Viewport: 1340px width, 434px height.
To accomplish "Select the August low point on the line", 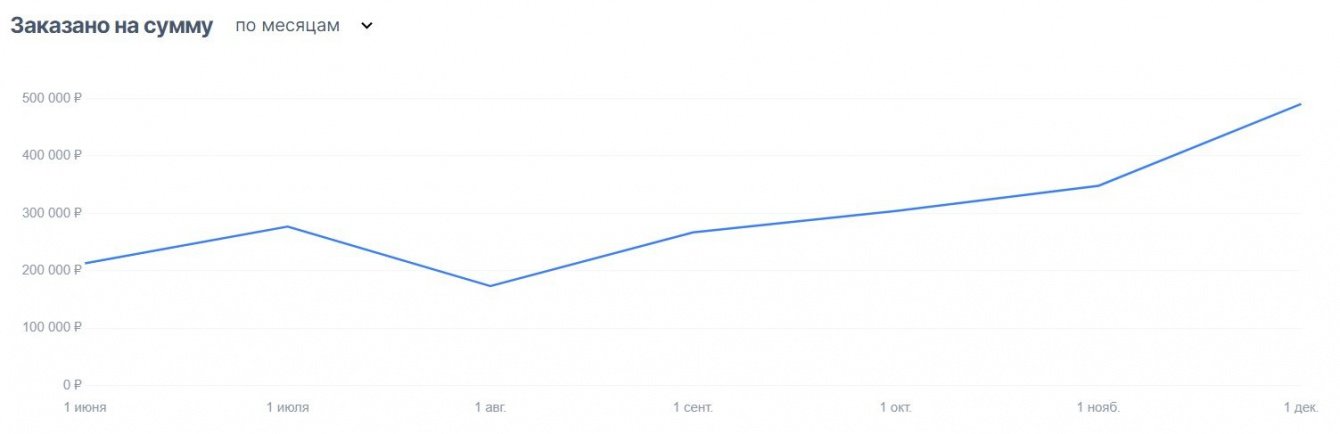I will (x=490, y=286).
